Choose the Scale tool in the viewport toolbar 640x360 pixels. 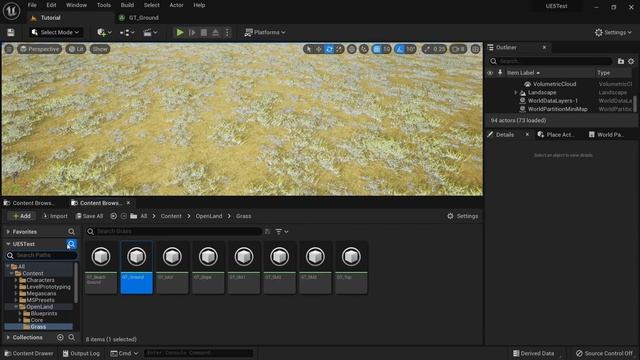(339, 49)
